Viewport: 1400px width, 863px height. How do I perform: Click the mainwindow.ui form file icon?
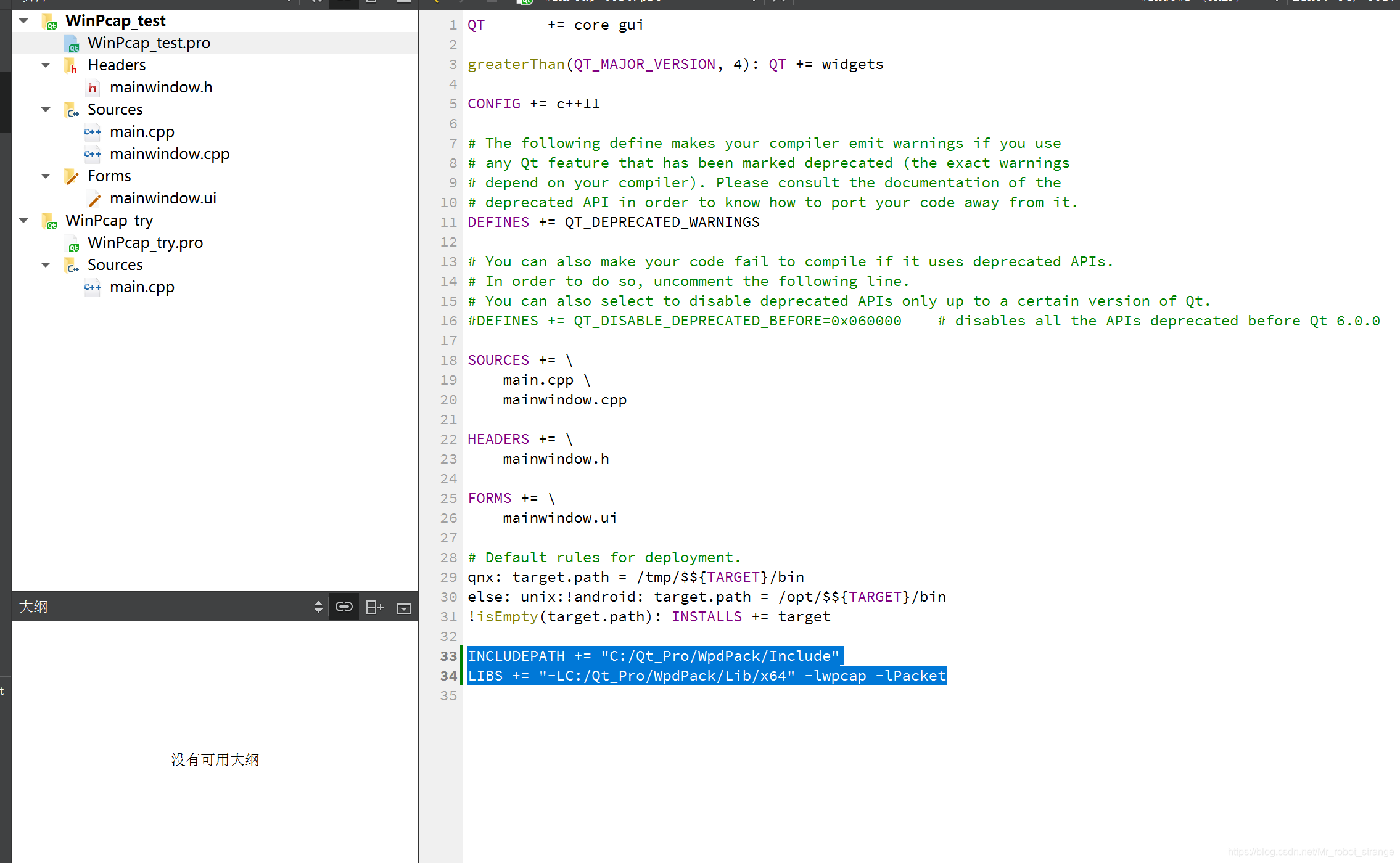[x=94, y=198]
